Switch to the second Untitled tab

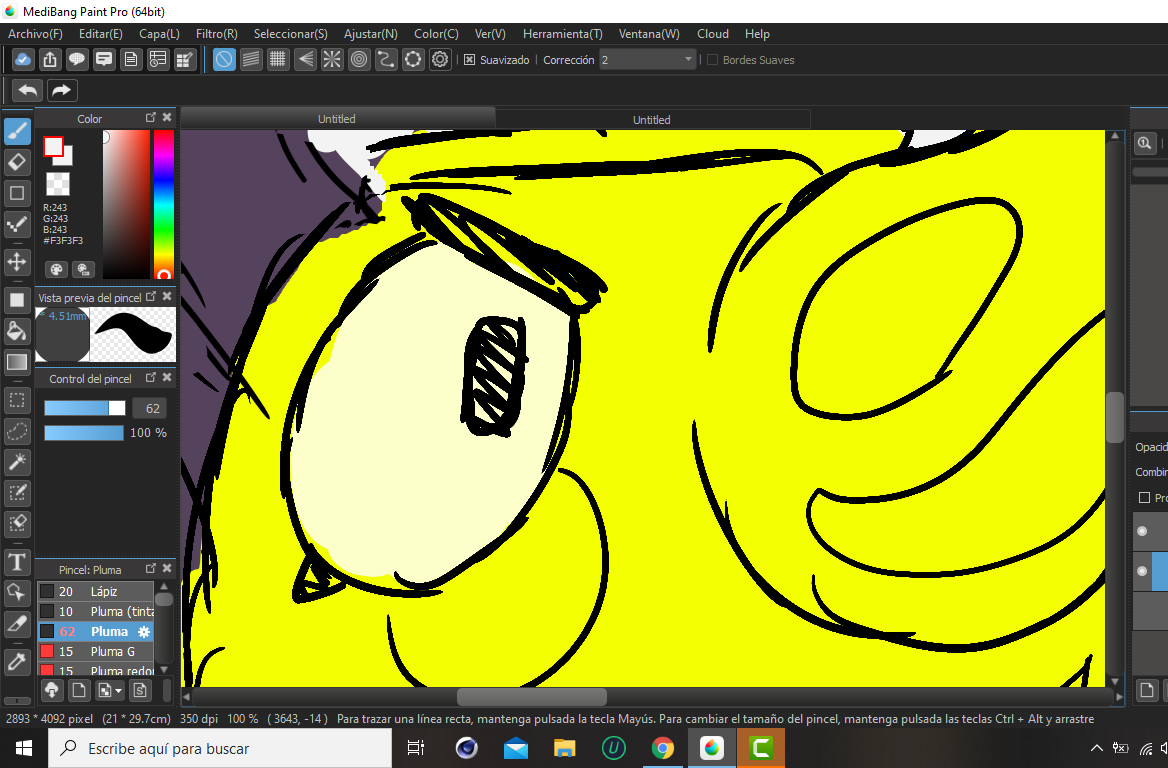(652, 119)
